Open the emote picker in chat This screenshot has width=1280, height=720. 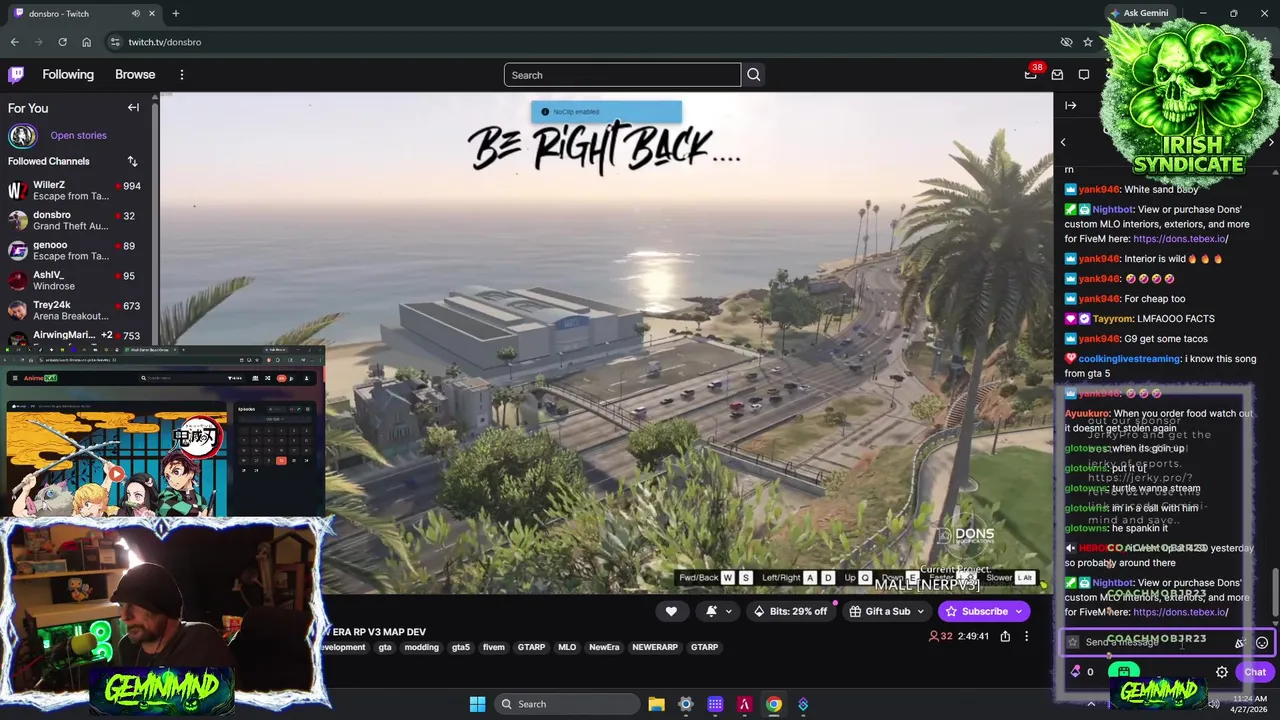(x=1262, y=643)
